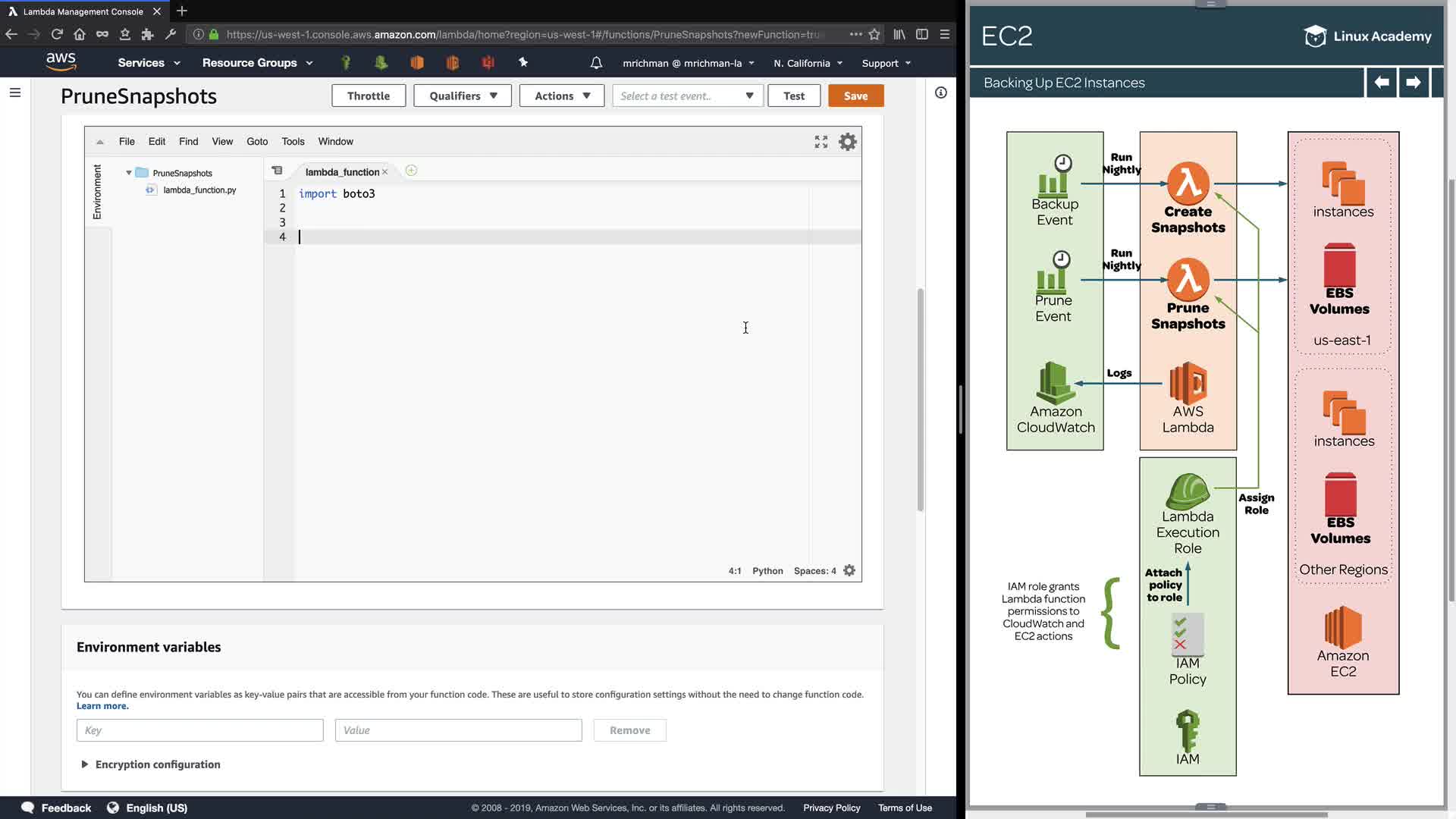1456x819 pixels.
Task: Open the Qualifiers dropdown
Action: click(x=463, y=96)
